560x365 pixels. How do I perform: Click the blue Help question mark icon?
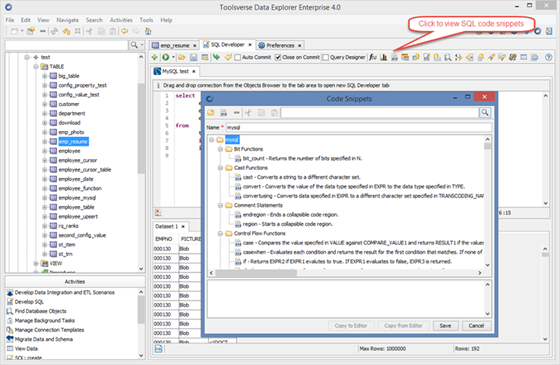[x=549, y=57]
